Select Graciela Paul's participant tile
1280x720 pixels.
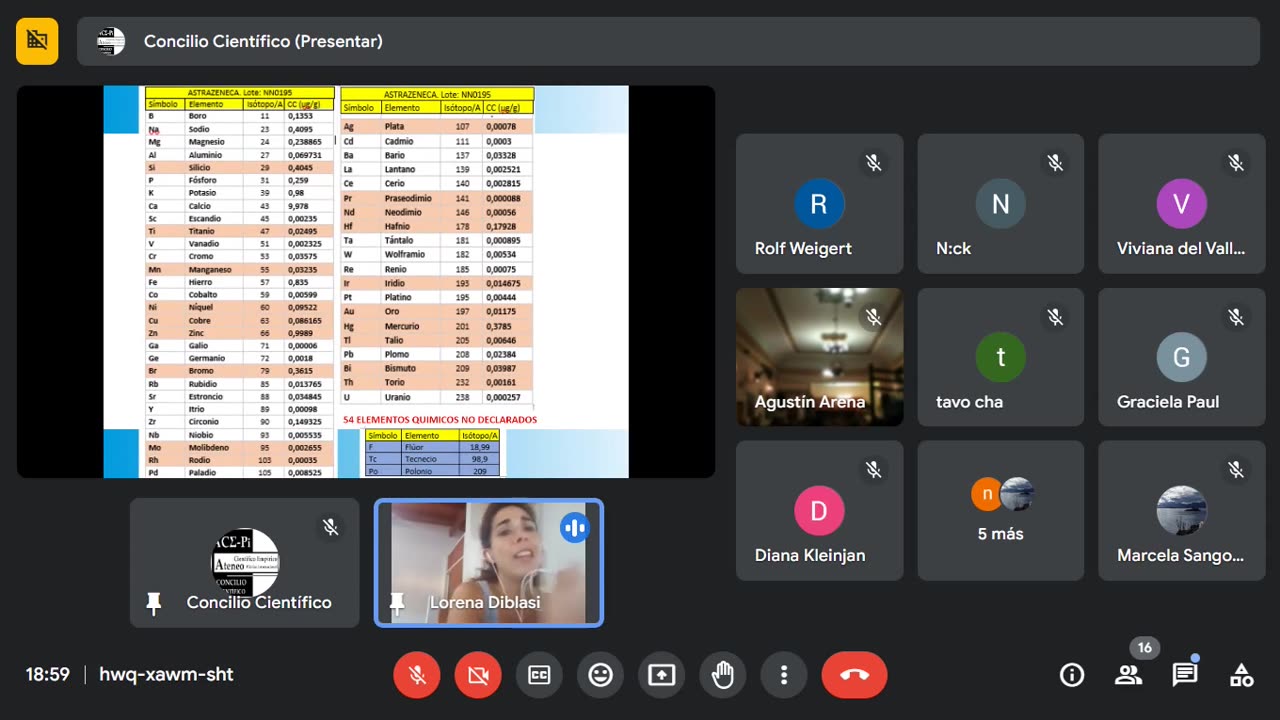click(x=1181, y=357)
